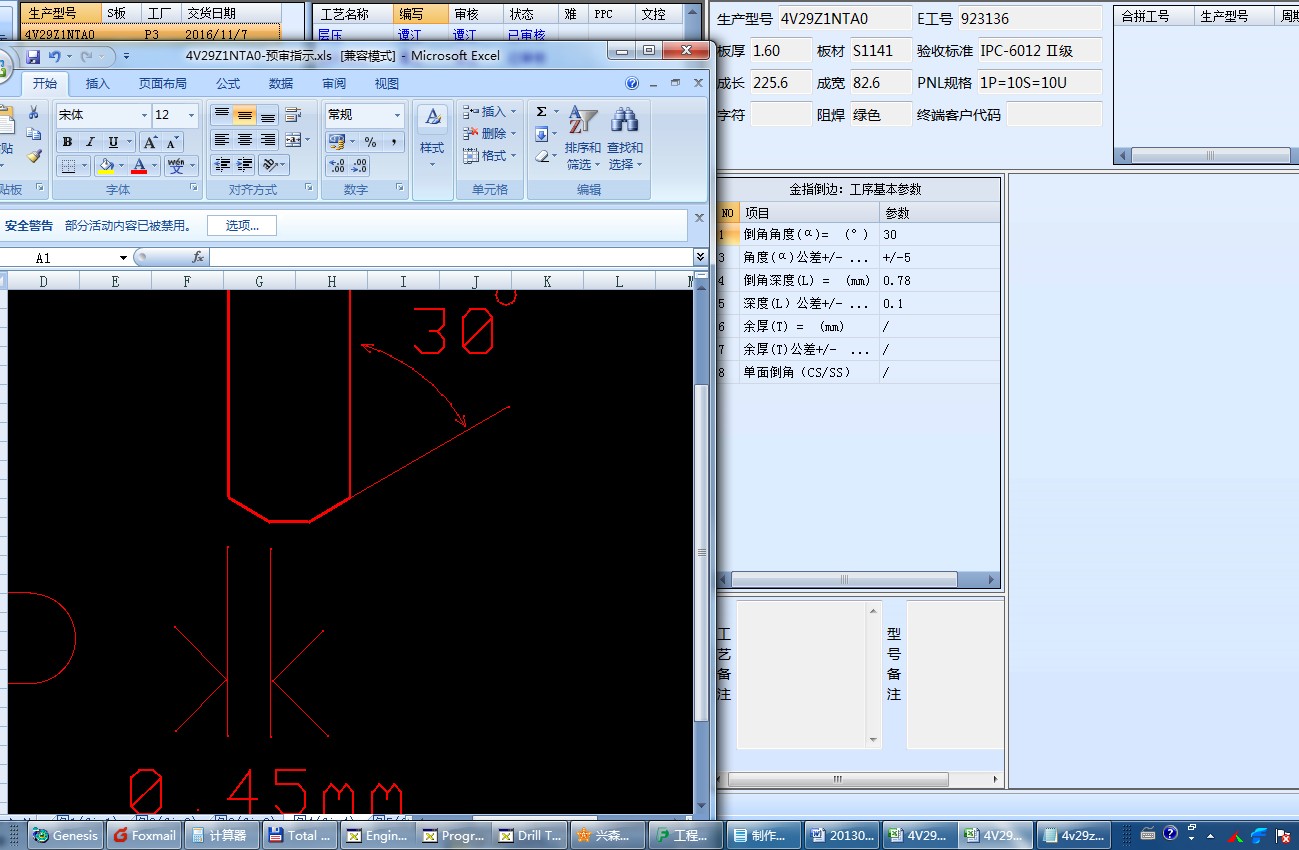
Task: Expand the 格式 cells dropdown
Action: coord(513,156)
